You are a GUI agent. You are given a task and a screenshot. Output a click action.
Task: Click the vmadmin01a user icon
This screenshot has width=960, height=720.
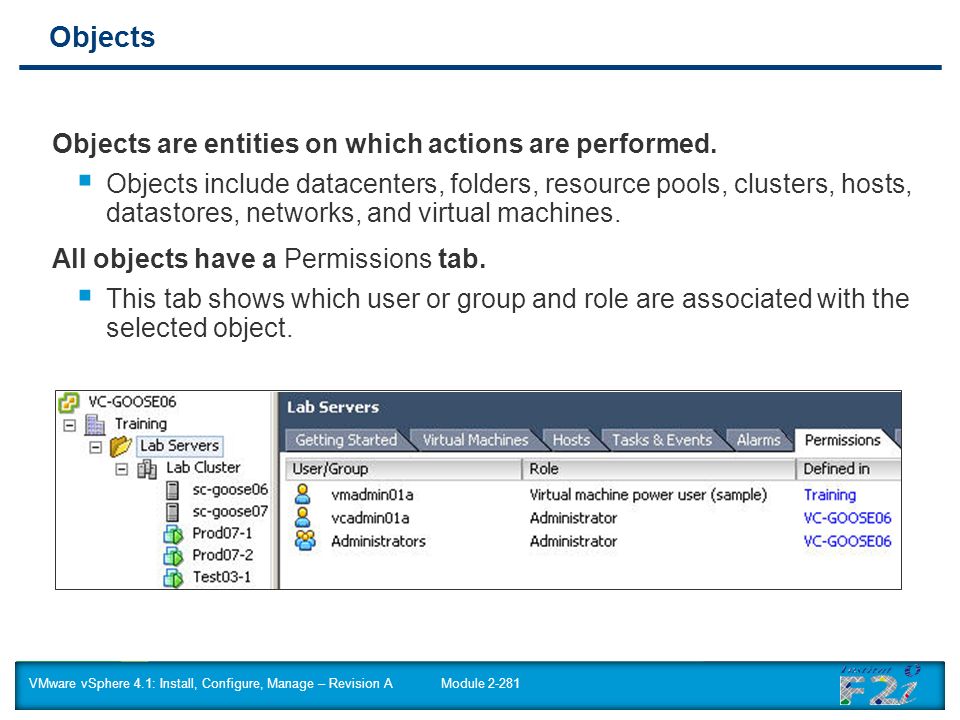click(x=302, y=493)
